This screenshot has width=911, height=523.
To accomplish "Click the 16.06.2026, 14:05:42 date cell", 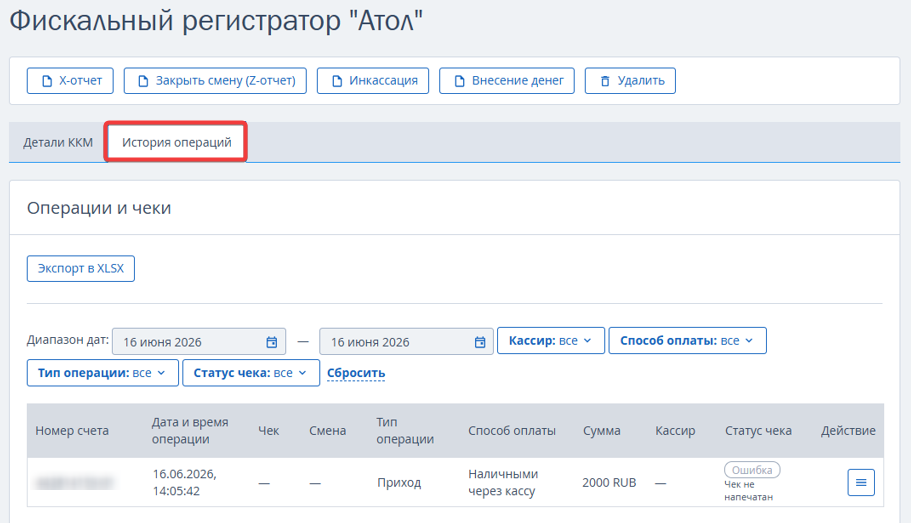I will 185,482.
